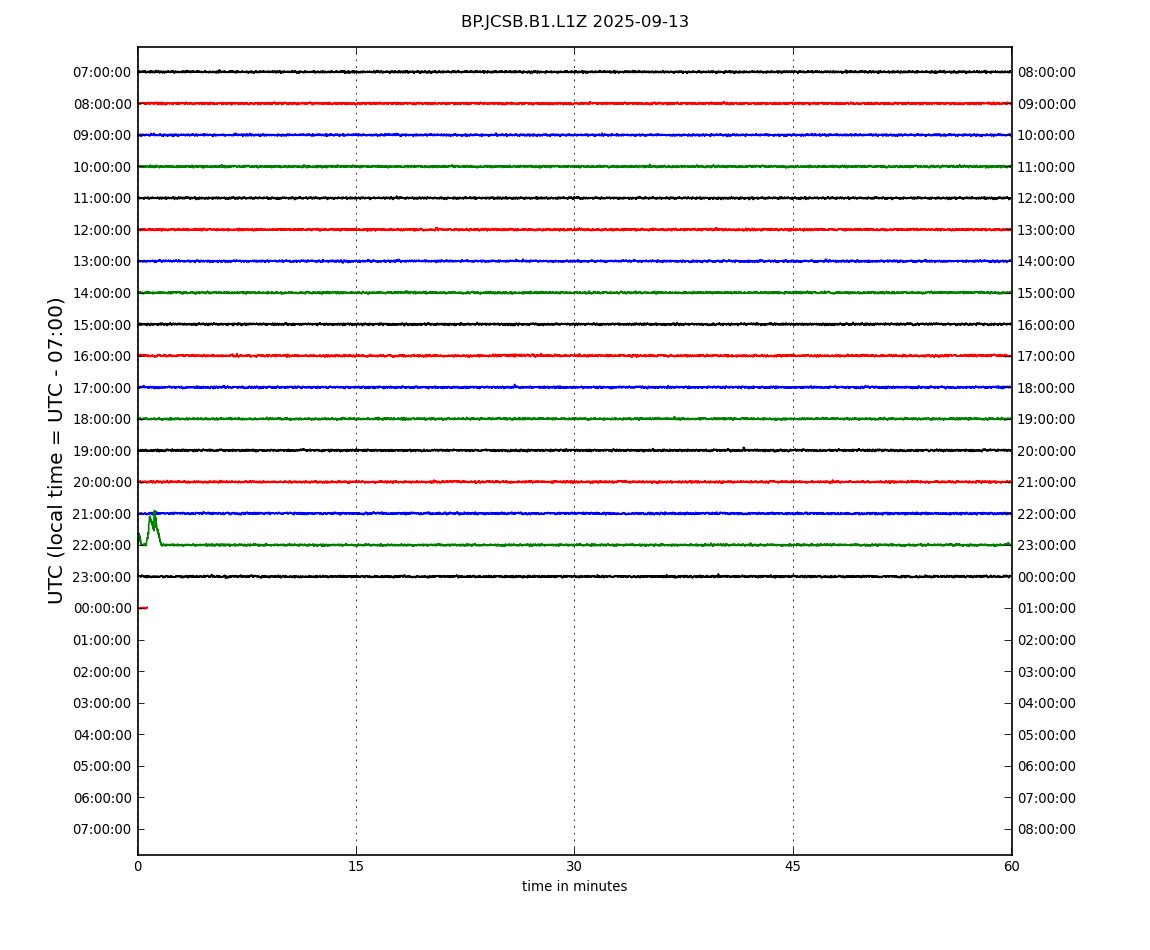This screenshot has height=950, width=1150.
Task: Click the left axis label 01:00:00
Action: [x=102, y=640]
